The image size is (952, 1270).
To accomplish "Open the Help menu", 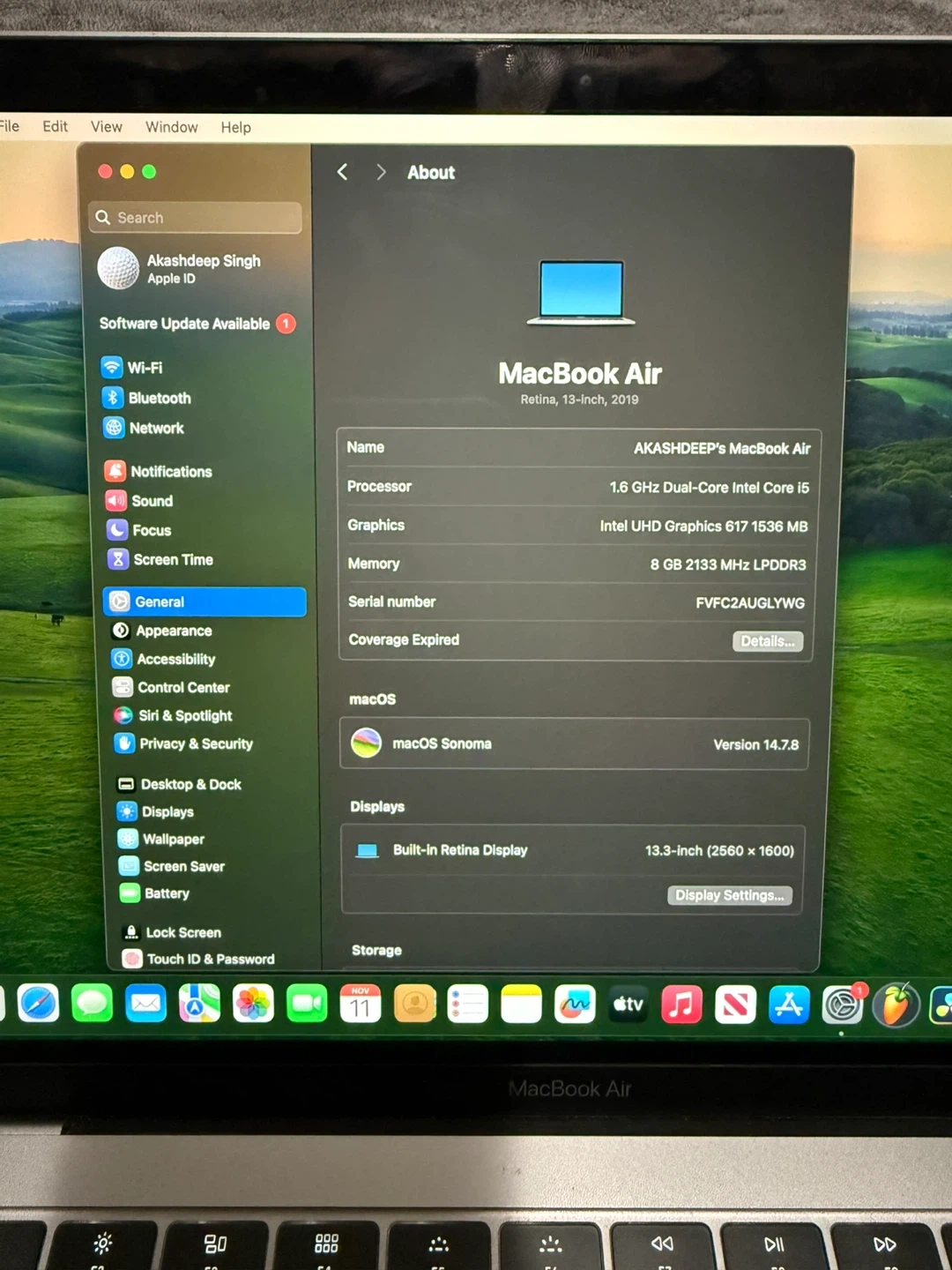I will click(x=235, y=127).
